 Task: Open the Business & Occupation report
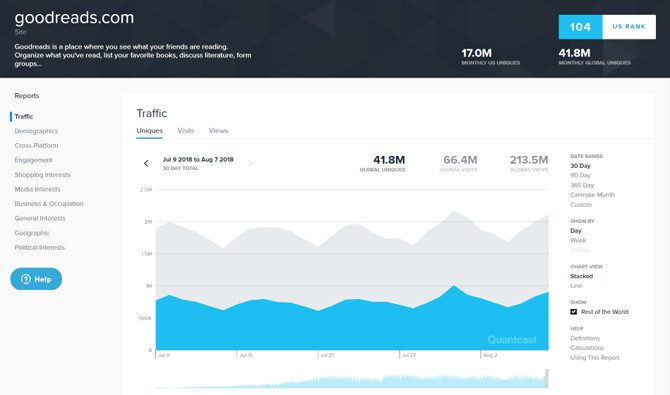(x=49, y=203)
